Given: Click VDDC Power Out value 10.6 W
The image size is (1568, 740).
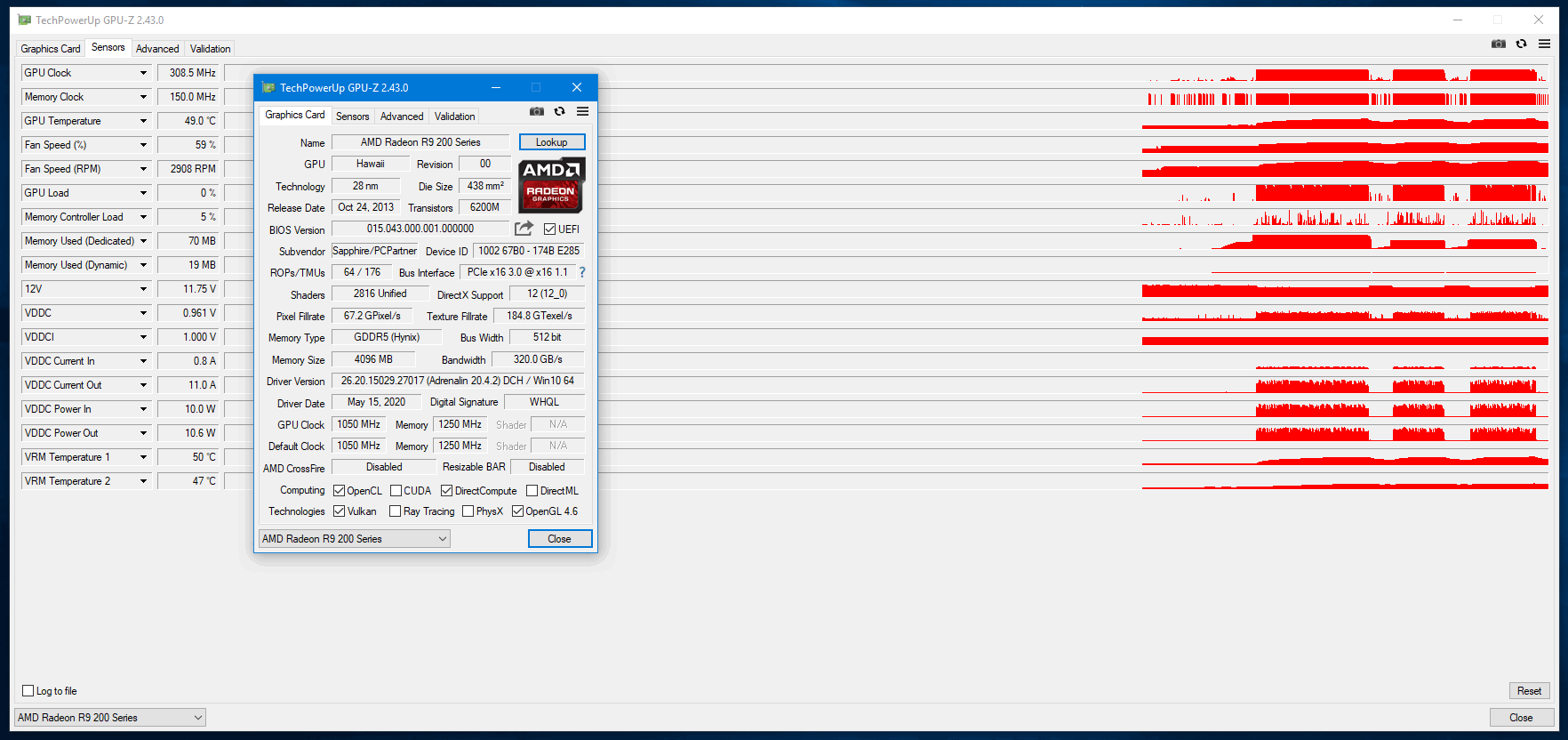Looking at the screenshot, I should point(188,433).
